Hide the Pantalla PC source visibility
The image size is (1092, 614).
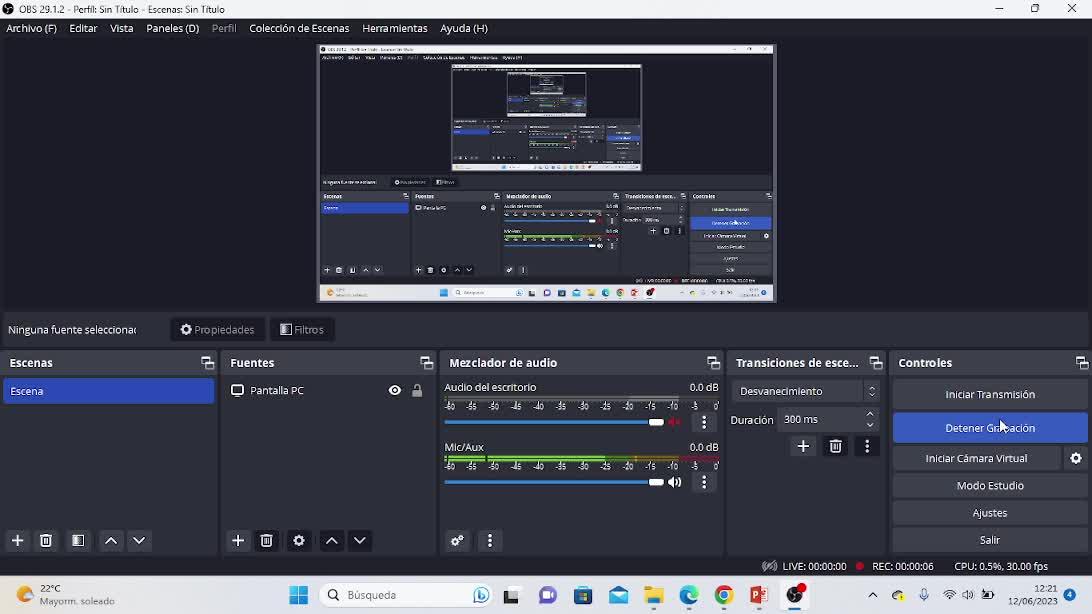395,391
